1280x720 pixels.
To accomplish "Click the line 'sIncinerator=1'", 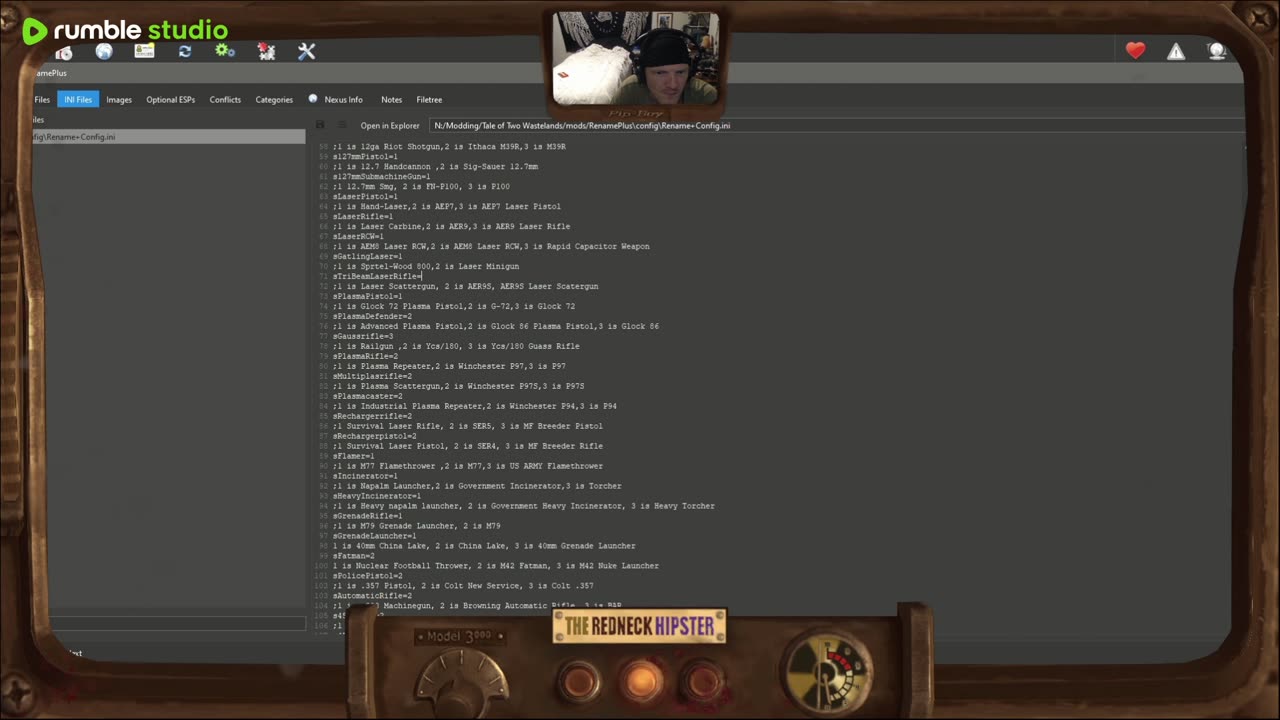I will click(x=365, y=477).
